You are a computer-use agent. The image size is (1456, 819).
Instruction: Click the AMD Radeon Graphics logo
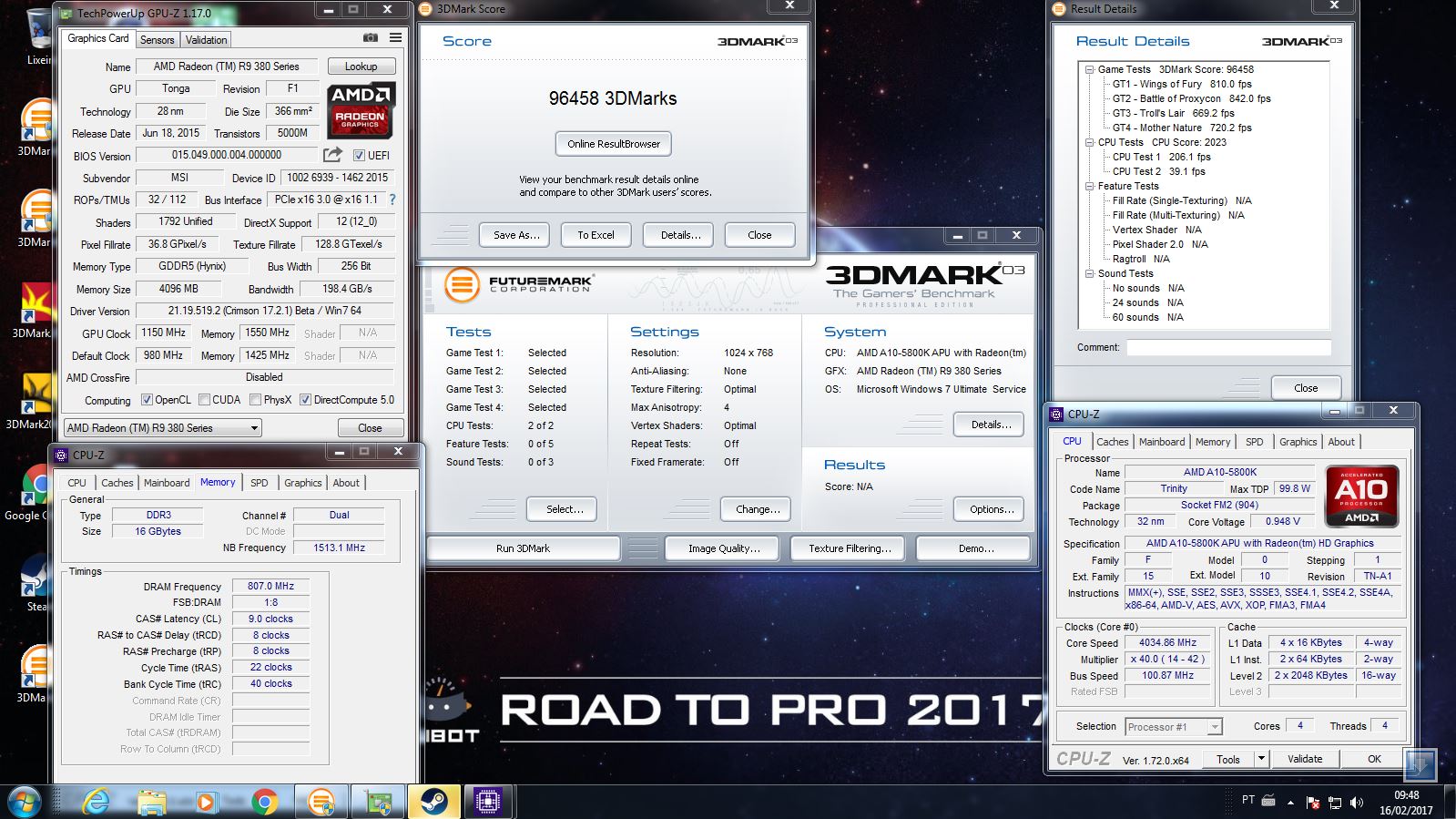coord(361,110)
